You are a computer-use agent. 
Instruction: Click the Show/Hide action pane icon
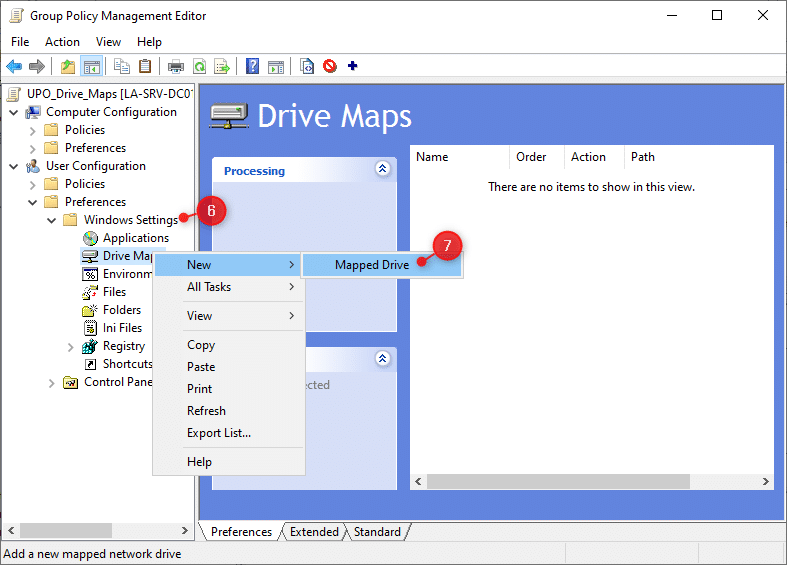pyautogui.click(x=276, y=66)
